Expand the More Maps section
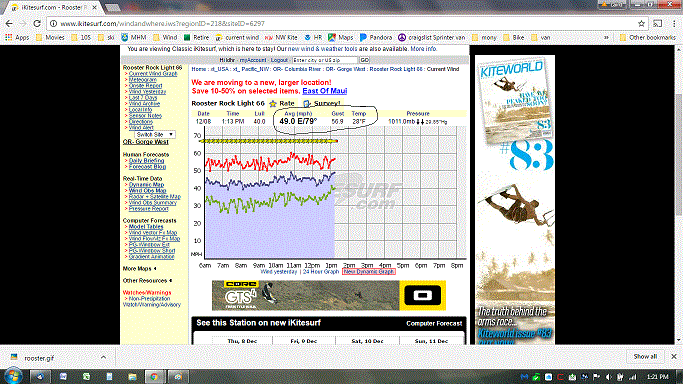This screenshot has height=384, width=683. point(139,269)
